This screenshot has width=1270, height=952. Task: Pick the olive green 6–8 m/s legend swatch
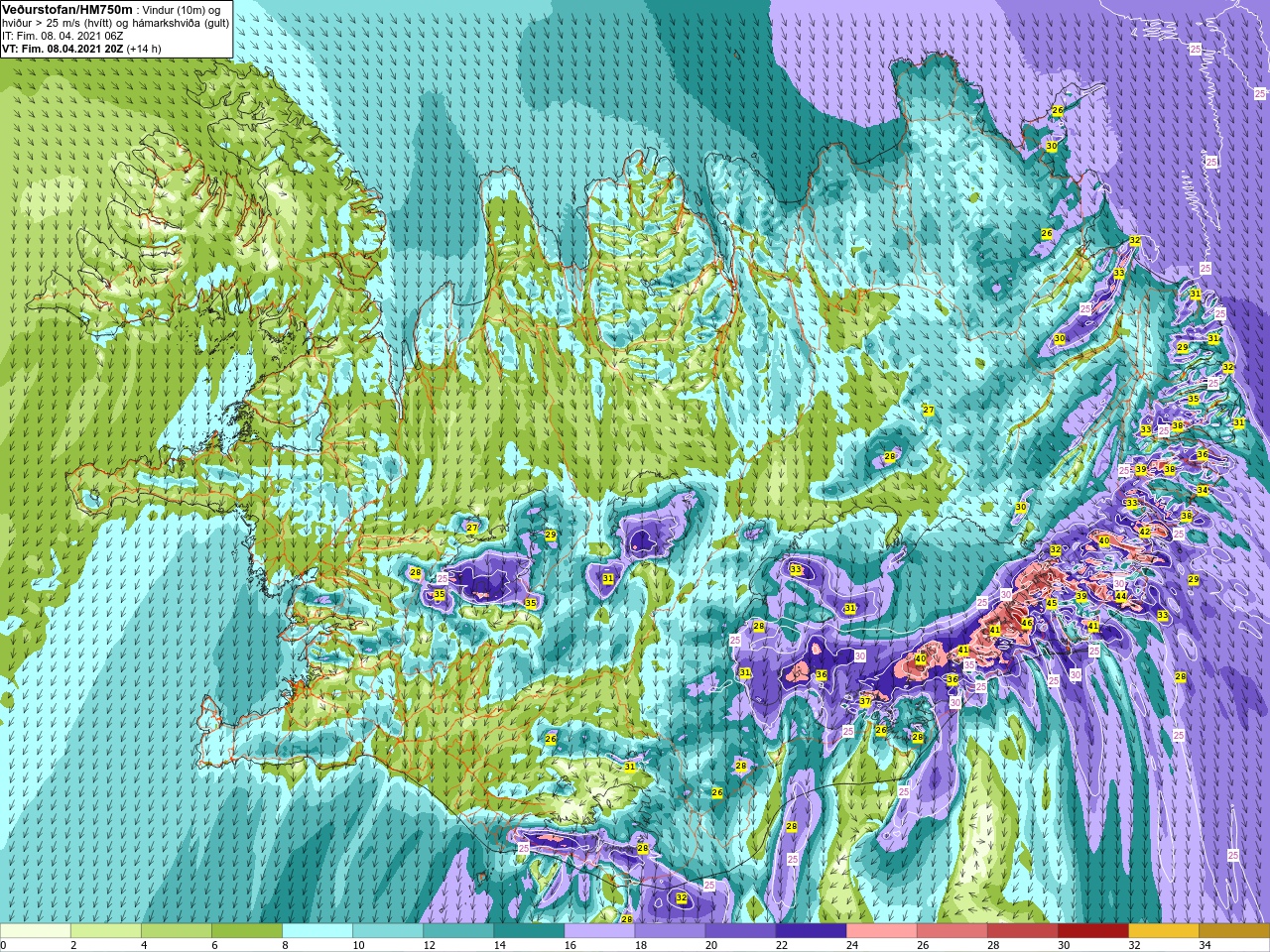[x=247, y=931]
